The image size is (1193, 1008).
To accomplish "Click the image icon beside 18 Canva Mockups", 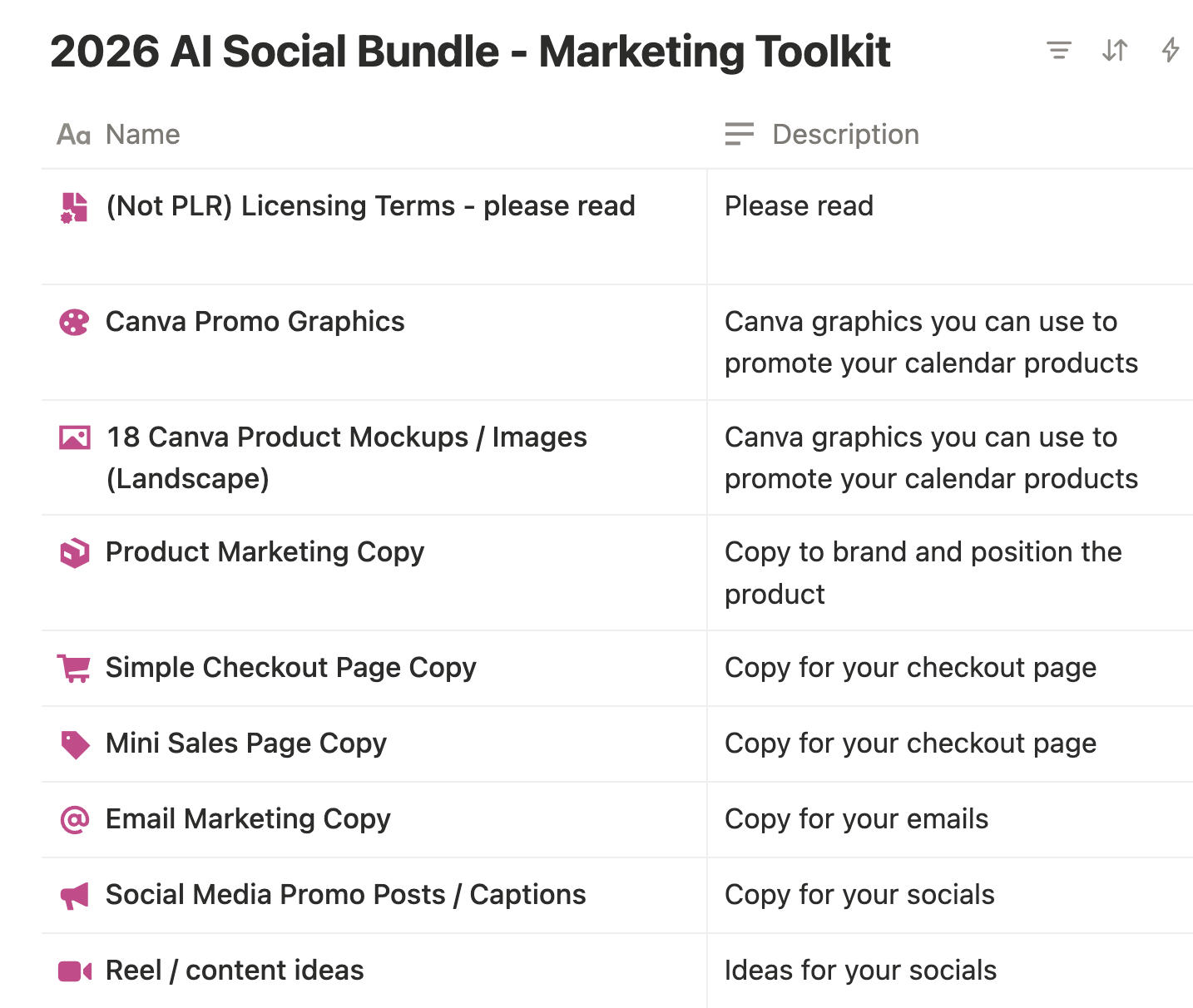I will coord(74,437).
